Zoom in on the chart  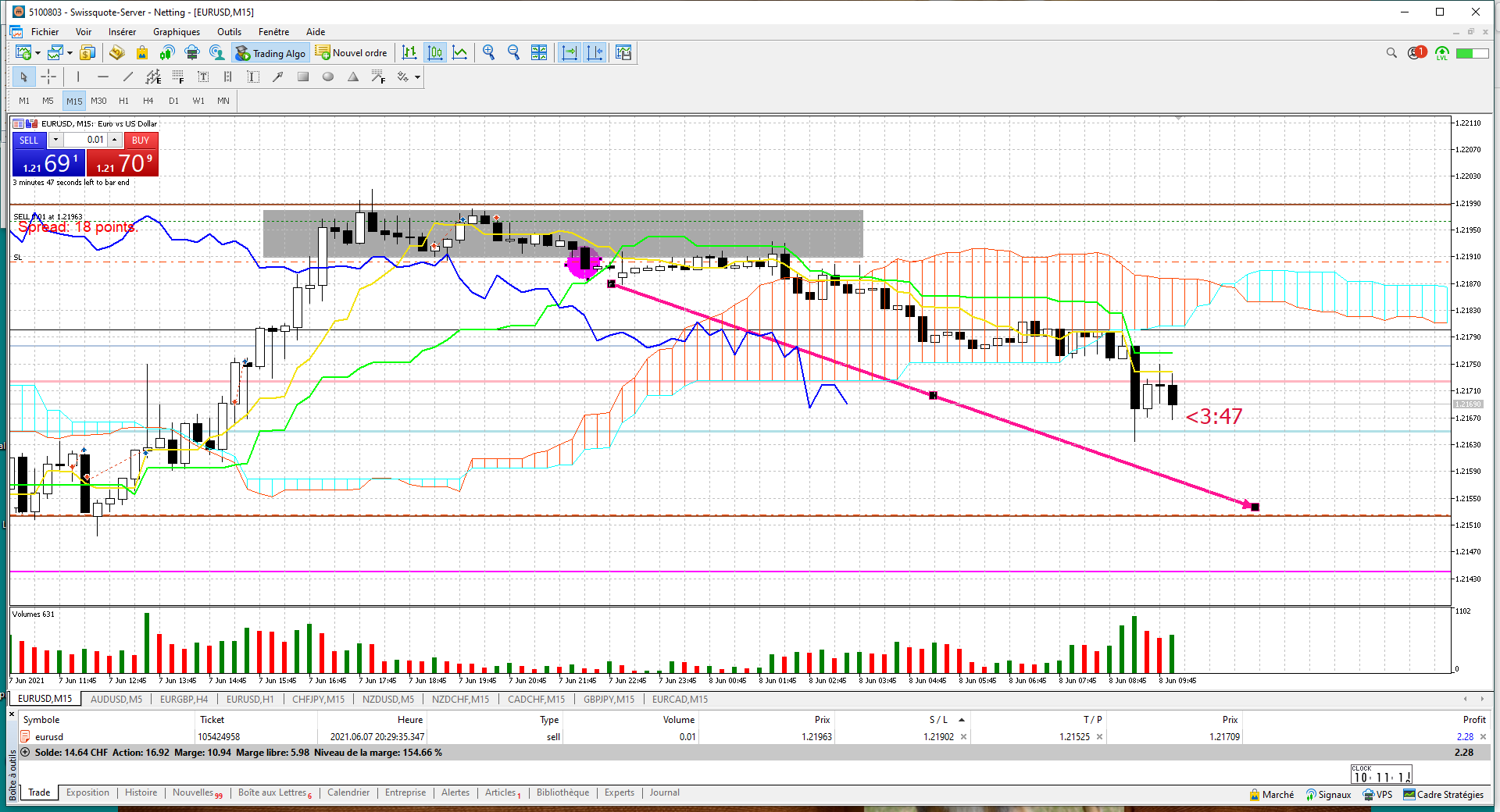click(489, 52)
